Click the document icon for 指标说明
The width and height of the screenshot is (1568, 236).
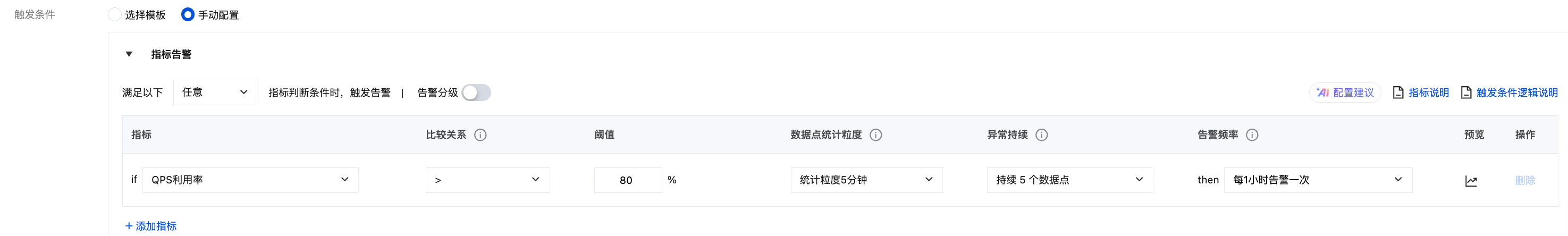tap(1398, 92)
